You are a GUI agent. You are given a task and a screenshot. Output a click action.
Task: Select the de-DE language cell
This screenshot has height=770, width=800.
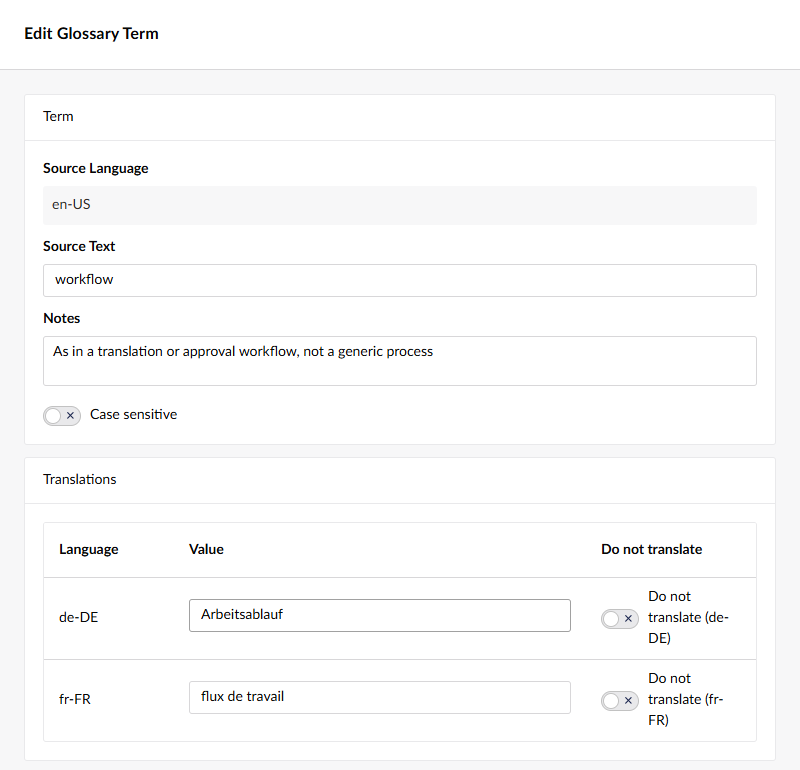[79, 617]
